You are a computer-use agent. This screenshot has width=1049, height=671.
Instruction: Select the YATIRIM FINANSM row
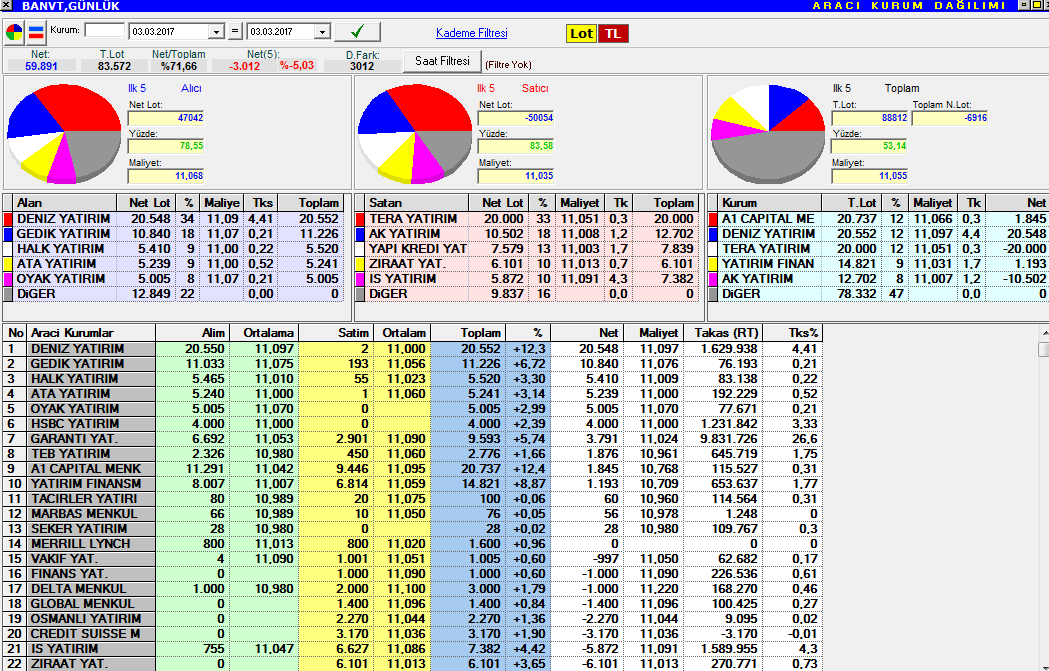pyautogui.click(x=413, y=484)
